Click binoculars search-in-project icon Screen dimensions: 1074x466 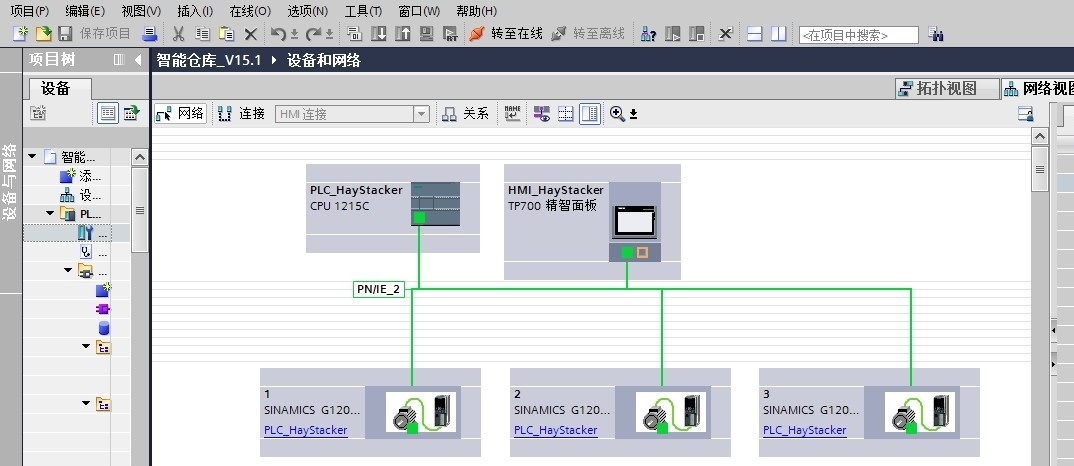click(936, 34)
